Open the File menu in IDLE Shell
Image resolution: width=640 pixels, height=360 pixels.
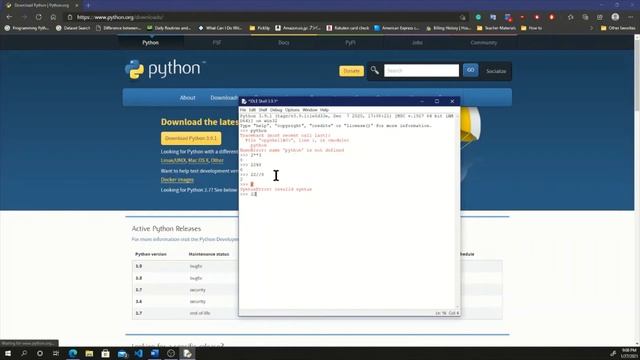(x=243, y=110)
